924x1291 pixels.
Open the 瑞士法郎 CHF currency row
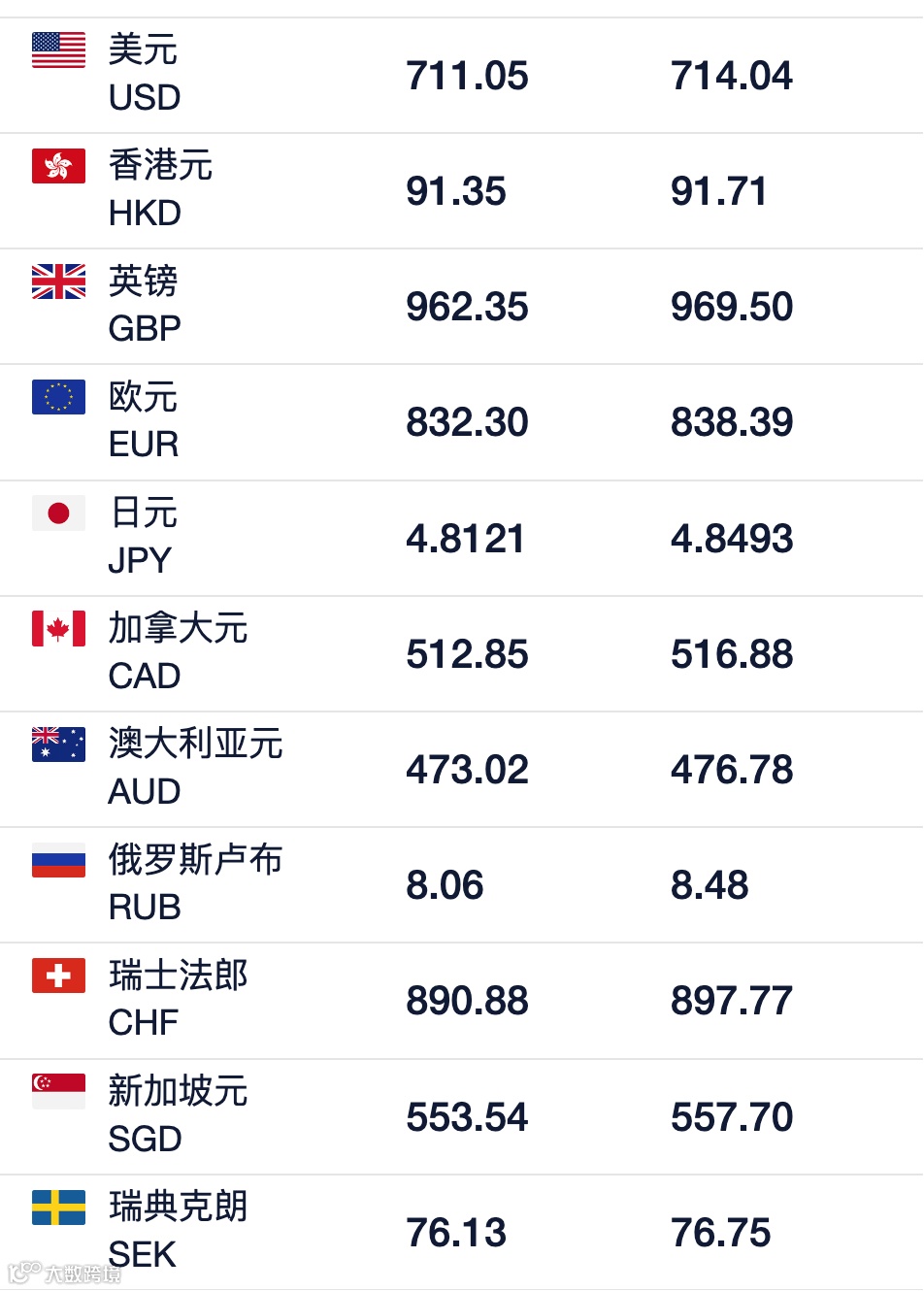462,999
